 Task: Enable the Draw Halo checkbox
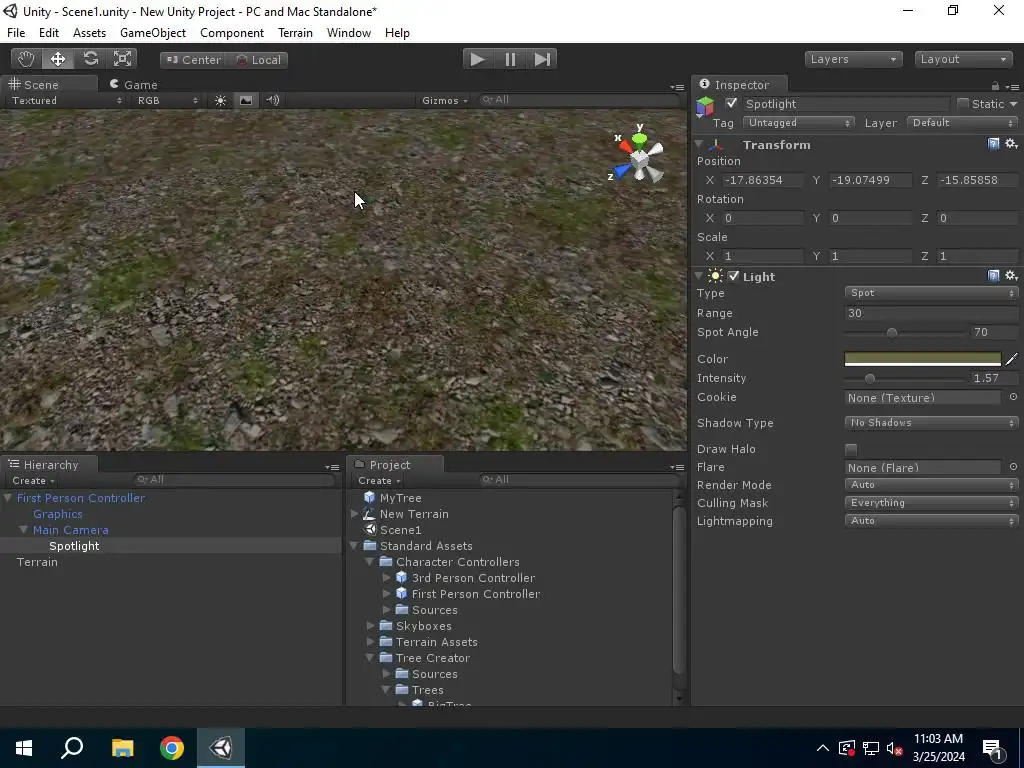pyautogui.click(x=850, y=449)
